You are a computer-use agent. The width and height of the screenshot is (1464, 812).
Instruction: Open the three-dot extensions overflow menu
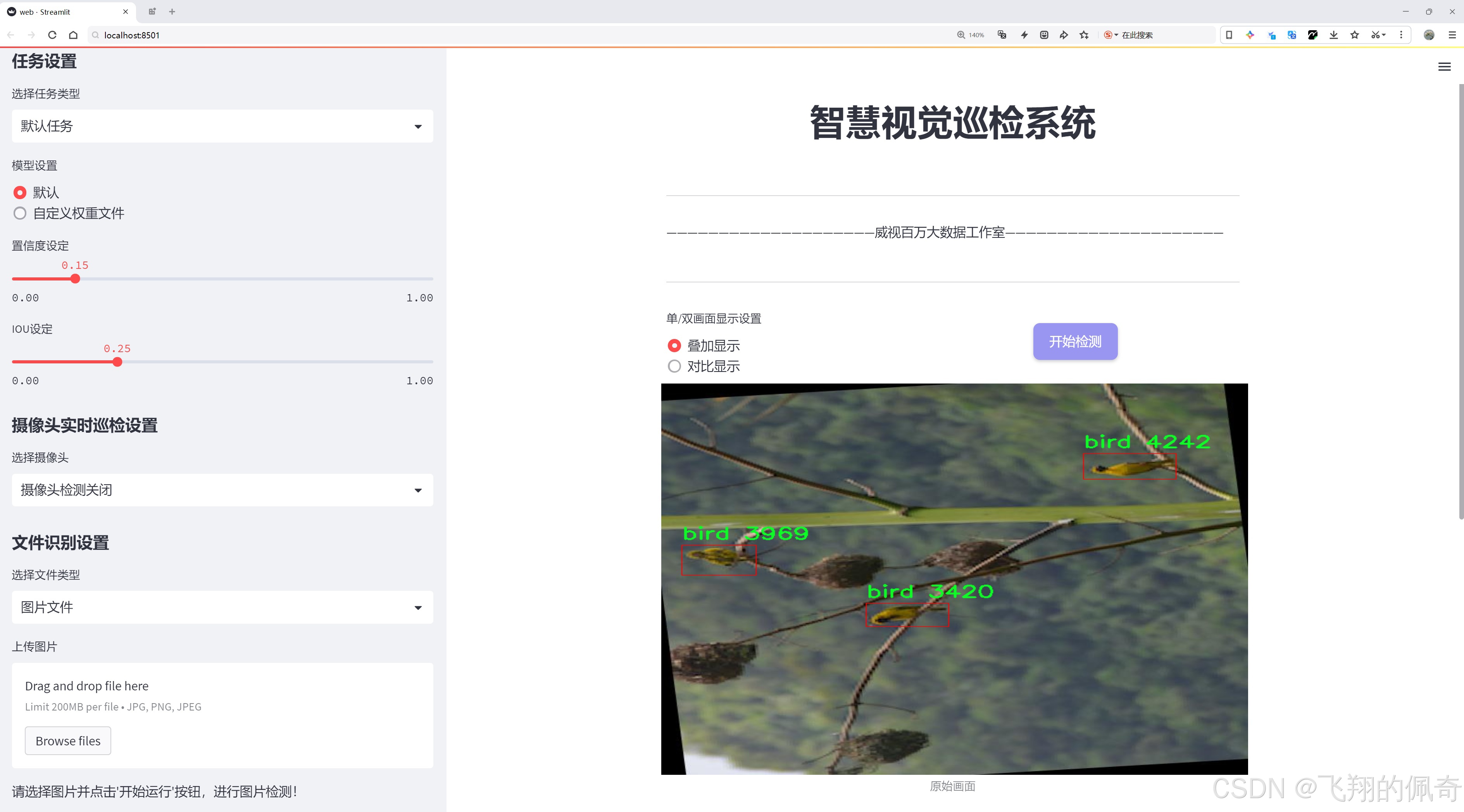point(1401,34)
